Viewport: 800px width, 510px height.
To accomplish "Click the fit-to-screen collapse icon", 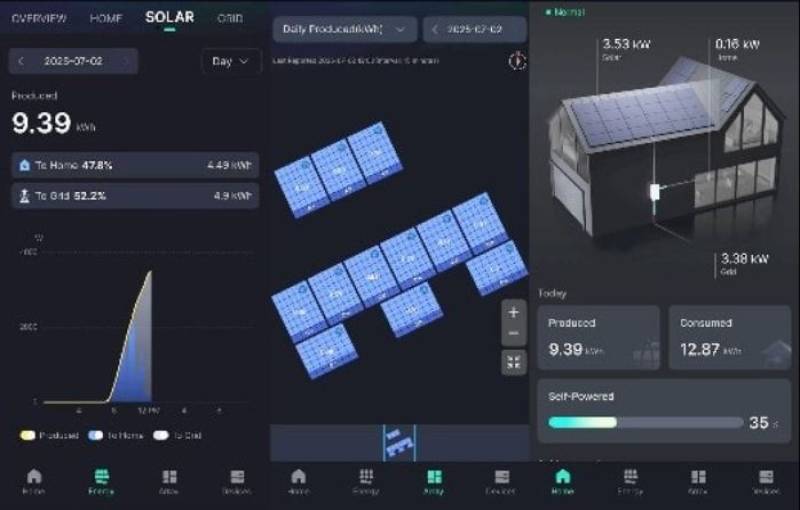I will 514,362.
